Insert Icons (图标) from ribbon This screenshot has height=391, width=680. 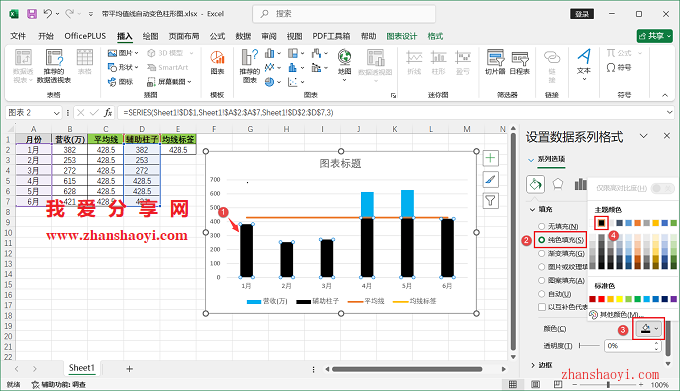click(x=121, y=81)
